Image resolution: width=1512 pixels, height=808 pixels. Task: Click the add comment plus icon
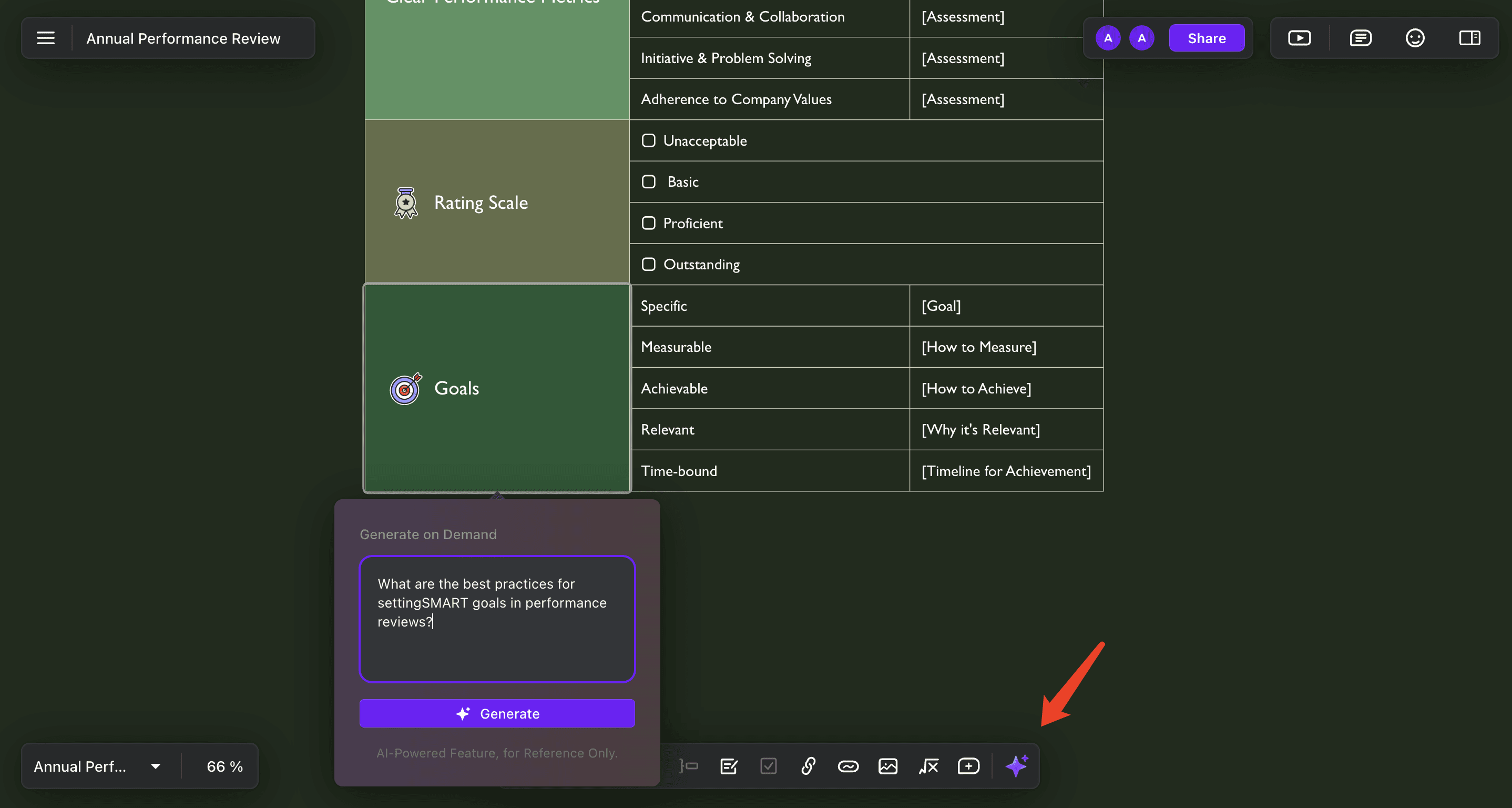point(968,766)
